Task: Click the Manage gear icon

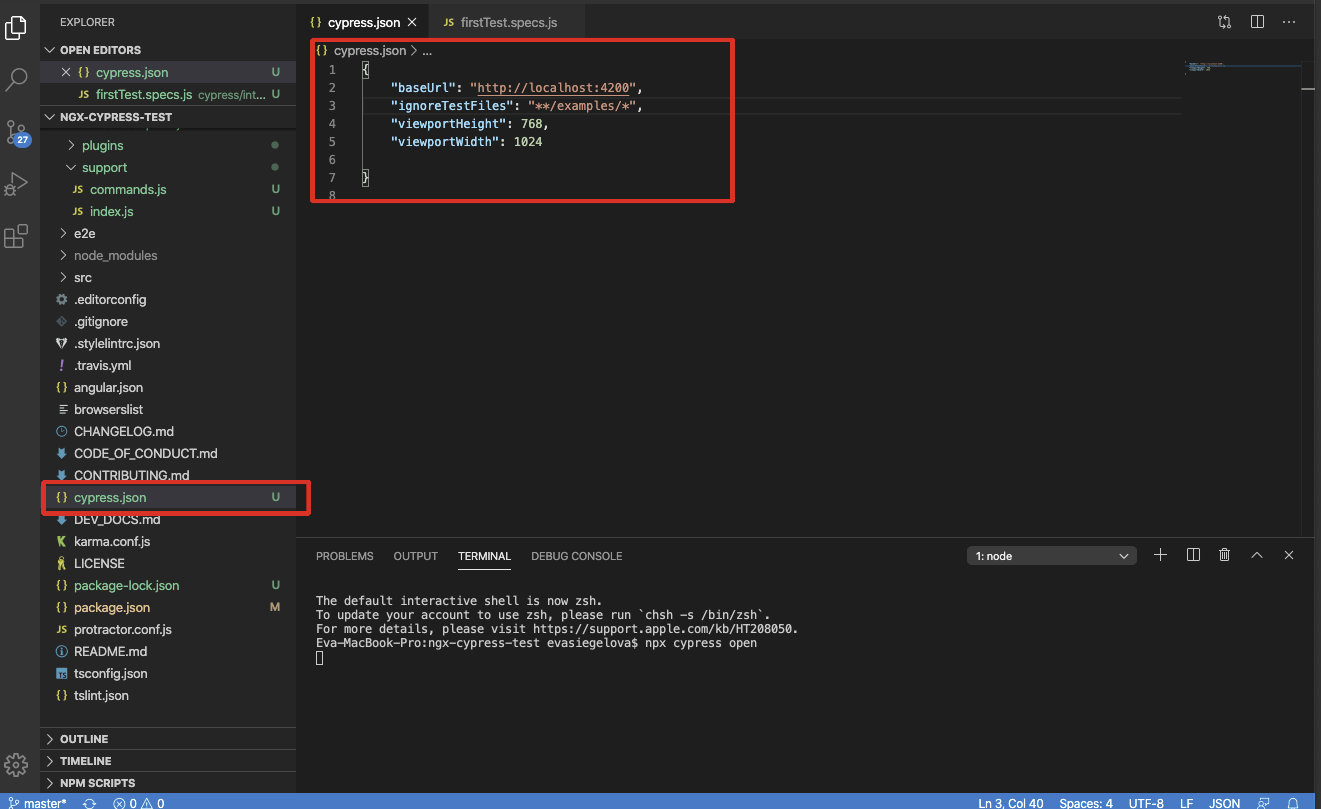Action: click(17, 765)
